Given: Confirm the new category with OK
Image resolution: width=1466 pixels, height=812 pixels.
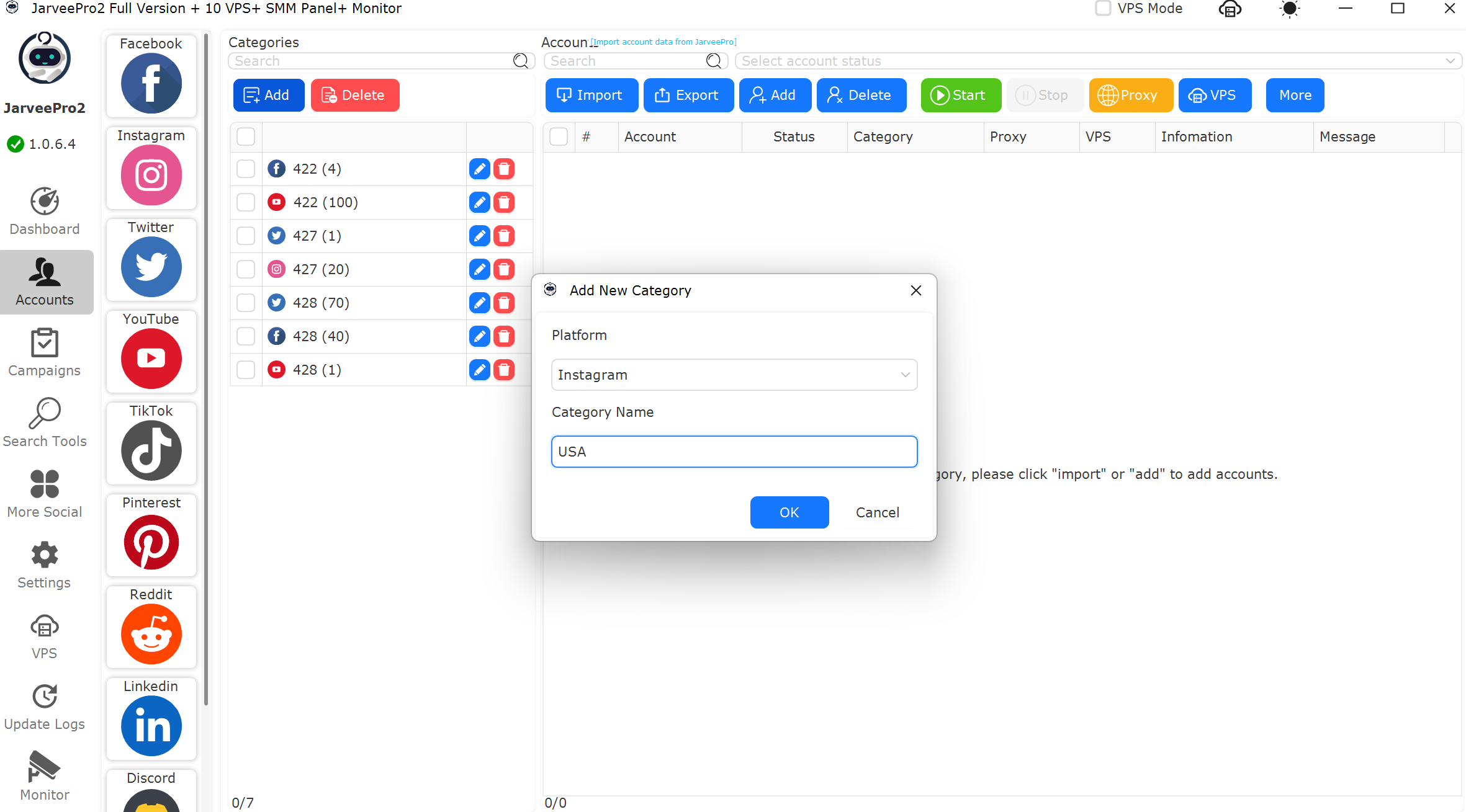Looking at the screenshot, I should 789,512.
